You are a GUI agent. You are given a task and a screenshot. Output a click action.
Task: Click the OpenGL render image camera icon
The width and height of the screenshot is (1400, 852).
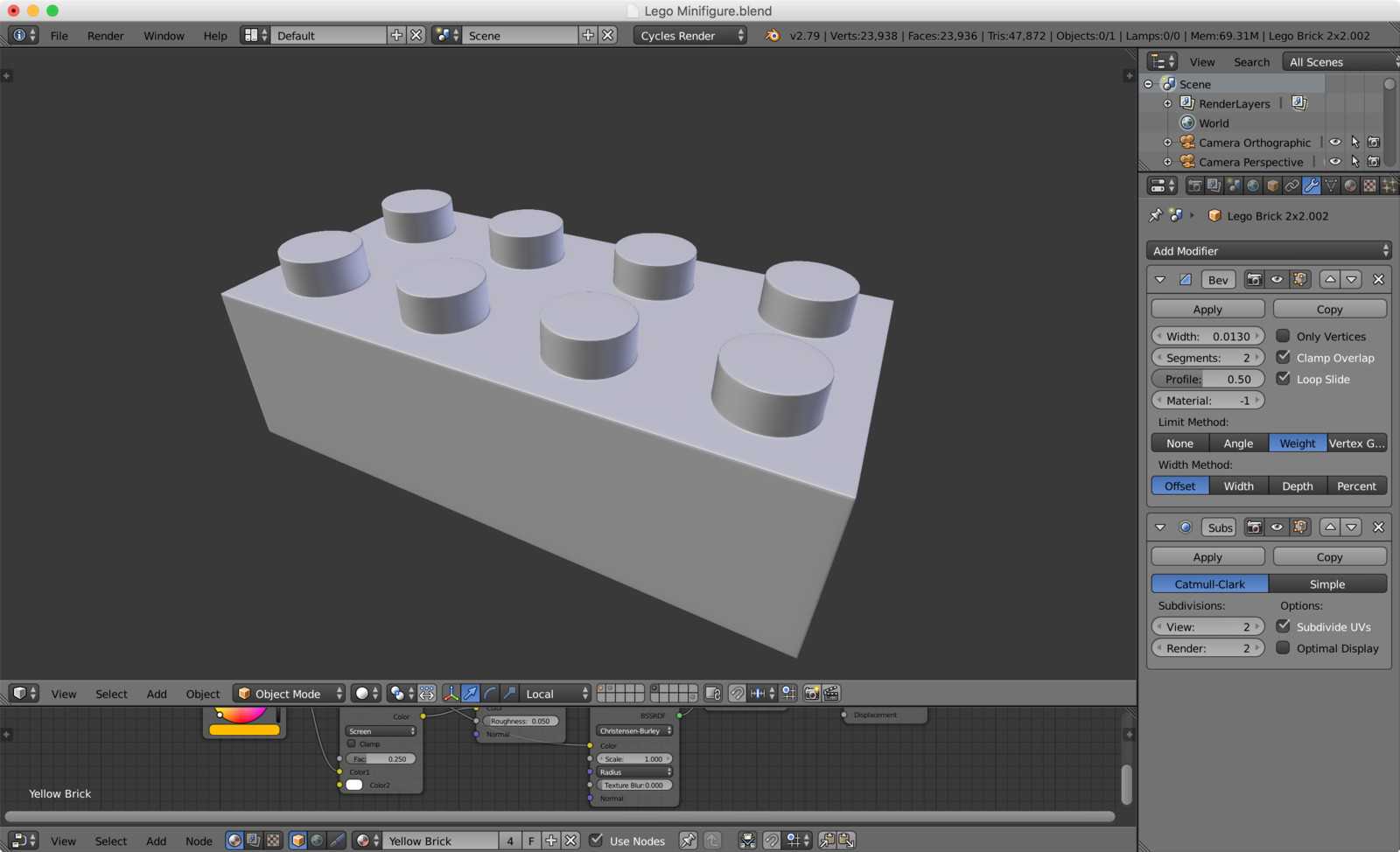[812, 694]
